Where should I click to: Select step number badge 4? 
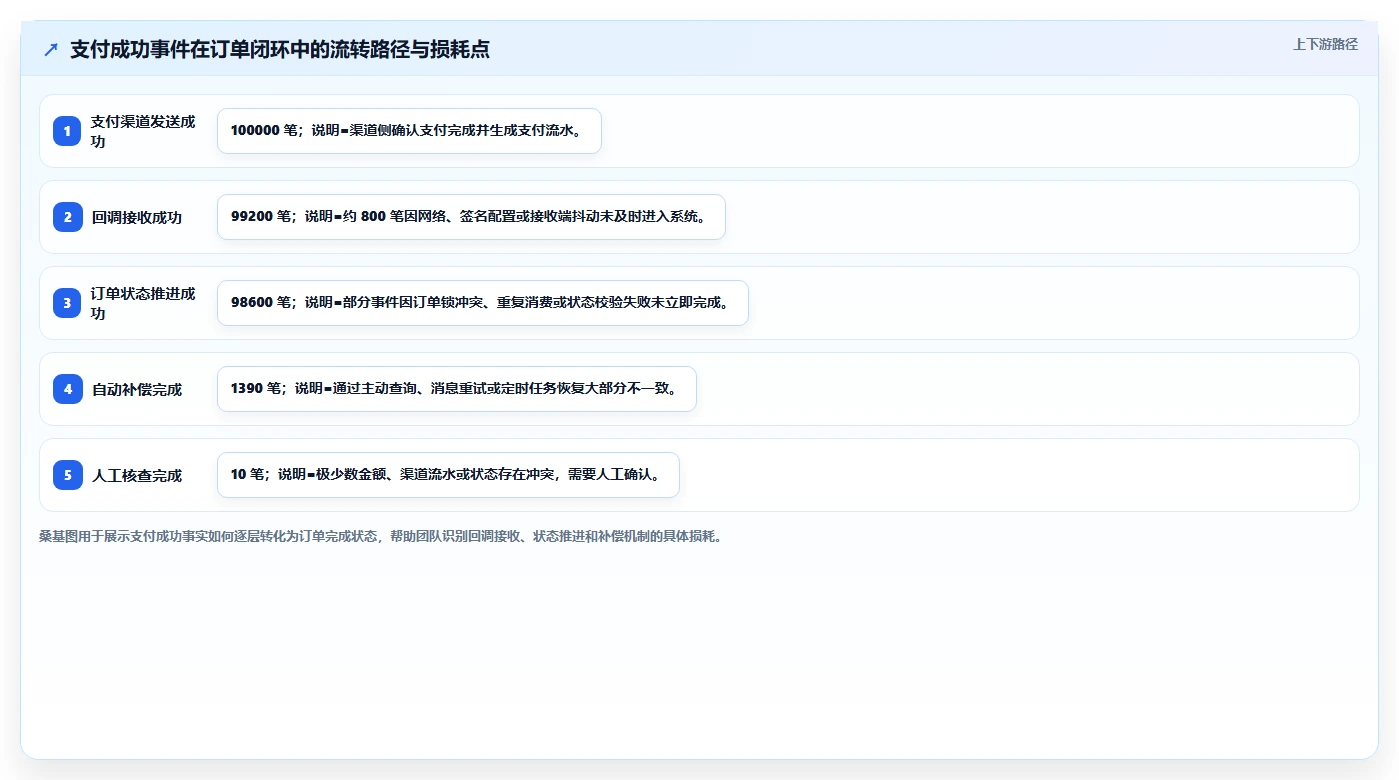(x=68, y=389)
